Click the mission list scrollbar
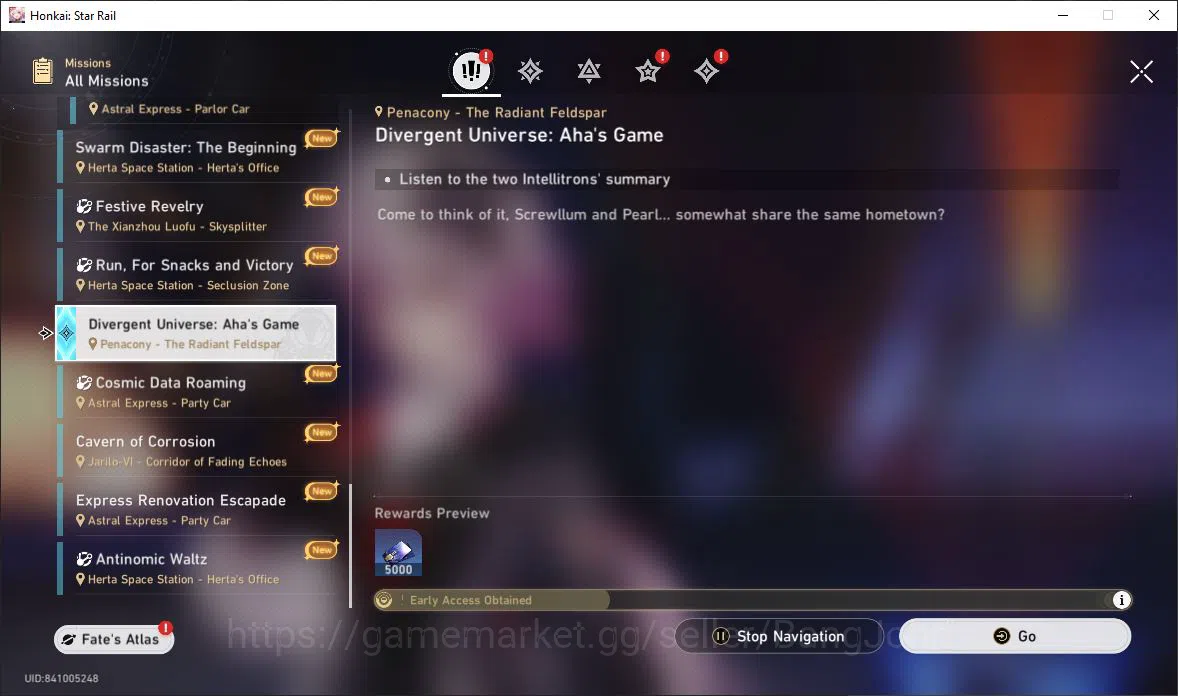 [x=350, y=546]
